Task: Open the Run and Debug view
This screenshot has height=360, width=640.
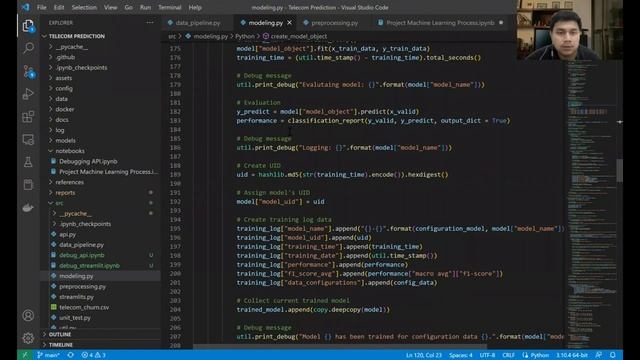Action: [28, 94]
